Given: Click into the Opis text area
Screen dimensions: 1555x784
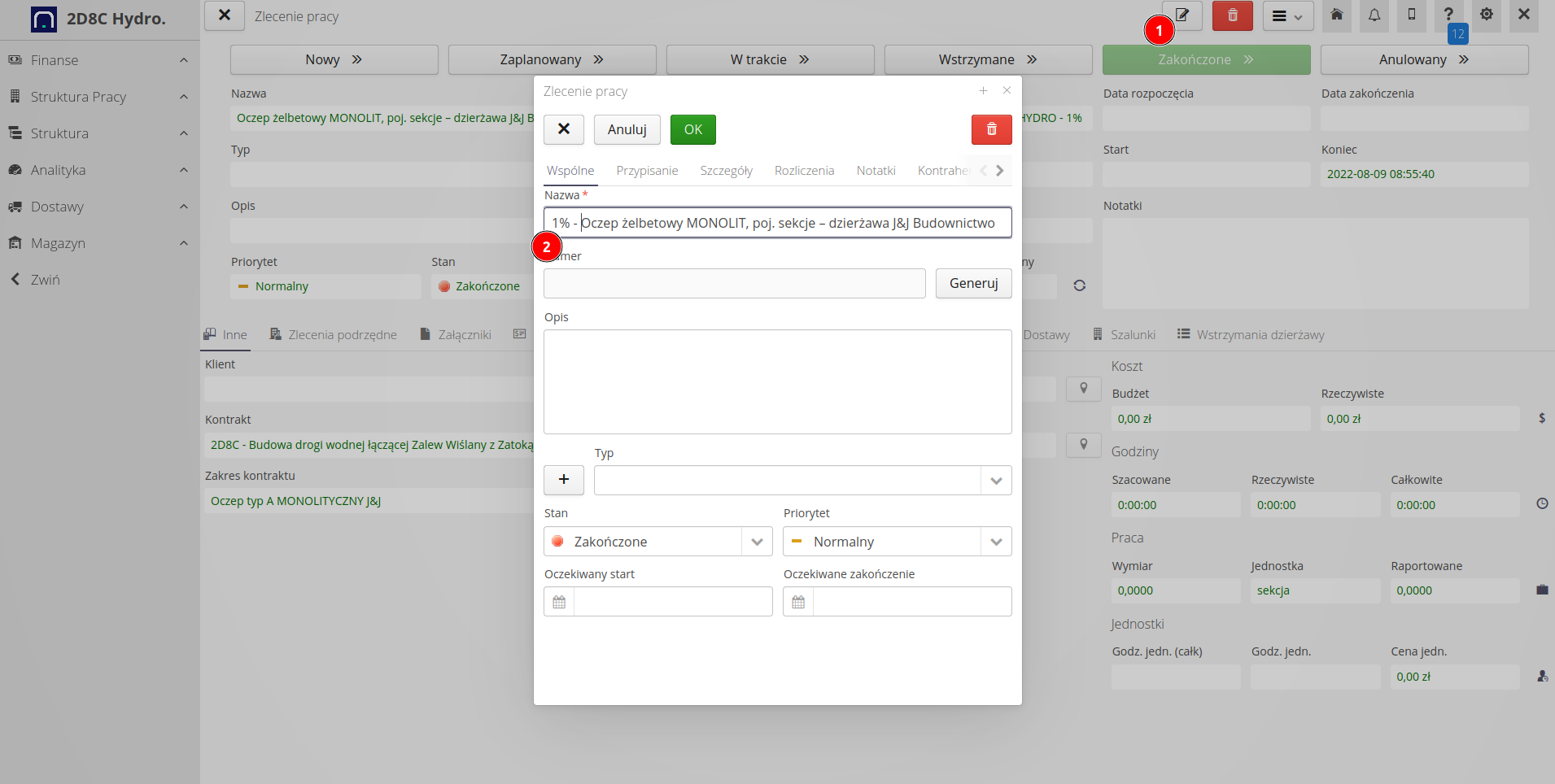Looking at the screenshot, I should tap(777, 381).
